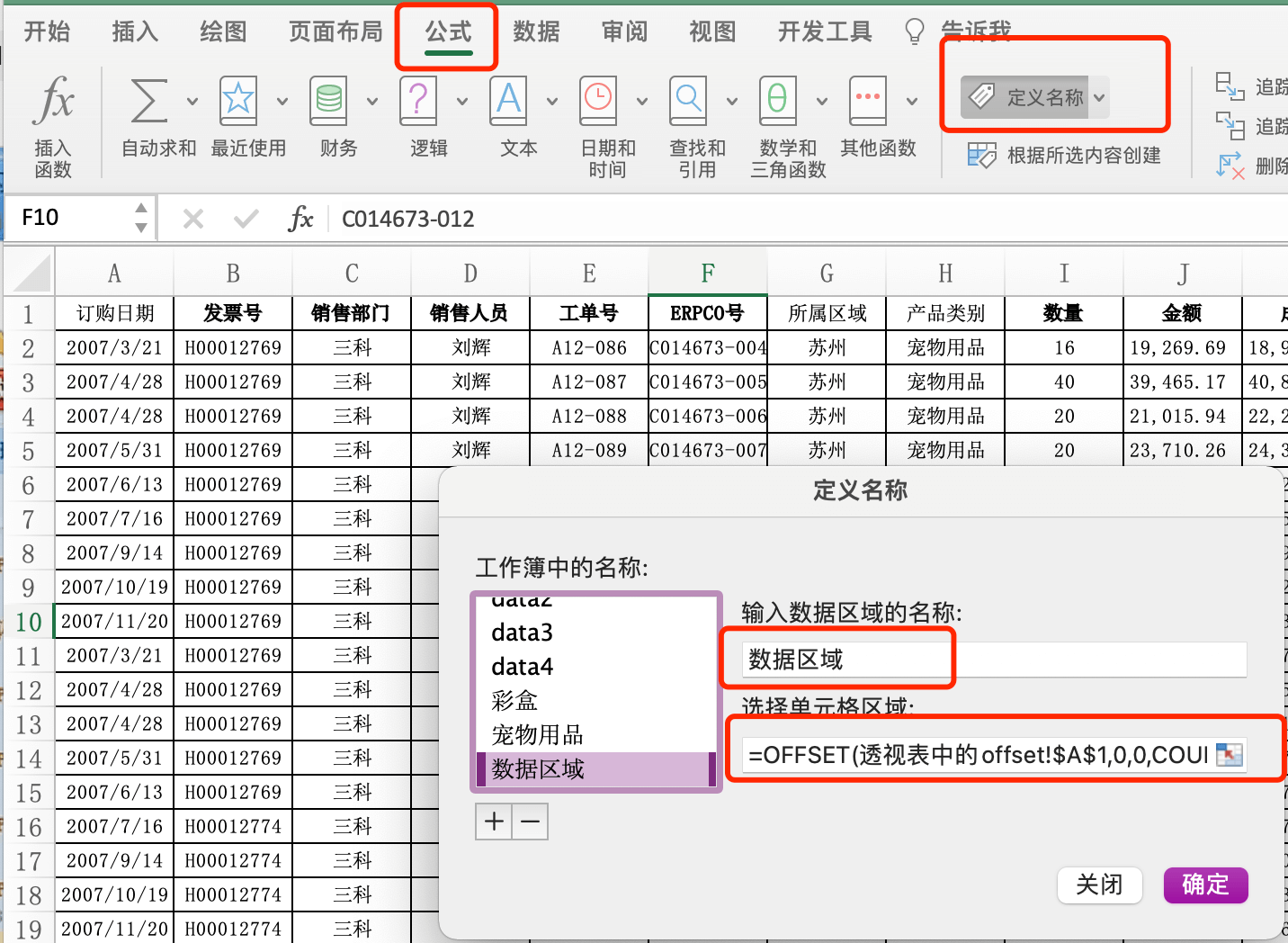The image size is (1288, 943).
Task: Open the Date and Time functions icon
Action: 598,100
